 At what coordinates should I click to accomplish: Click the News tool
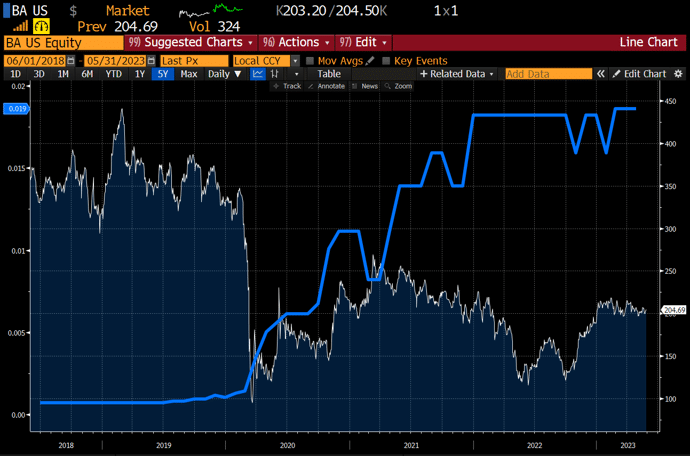point(365,86)
